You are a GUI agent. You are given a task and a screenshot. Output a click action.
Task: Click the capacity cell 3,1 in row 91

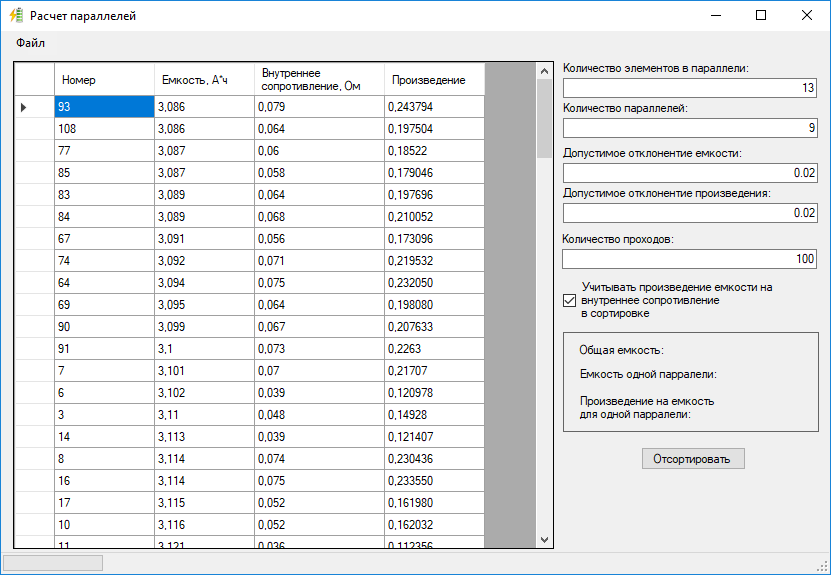pos(204,349)
